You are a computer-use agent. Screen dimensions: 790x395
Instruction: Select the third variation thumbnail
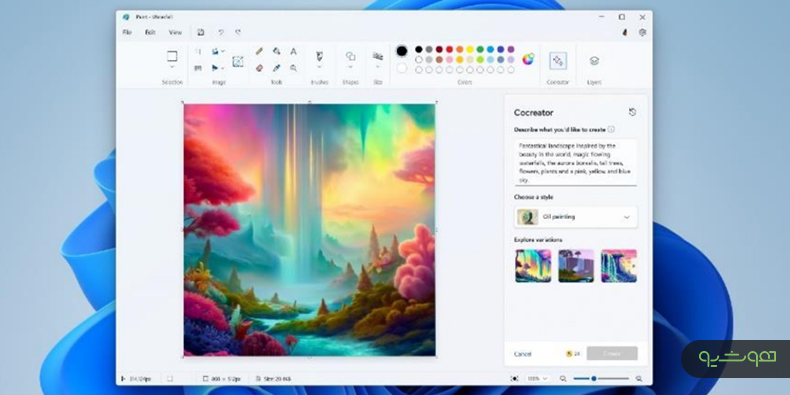[x=619, y=266]
